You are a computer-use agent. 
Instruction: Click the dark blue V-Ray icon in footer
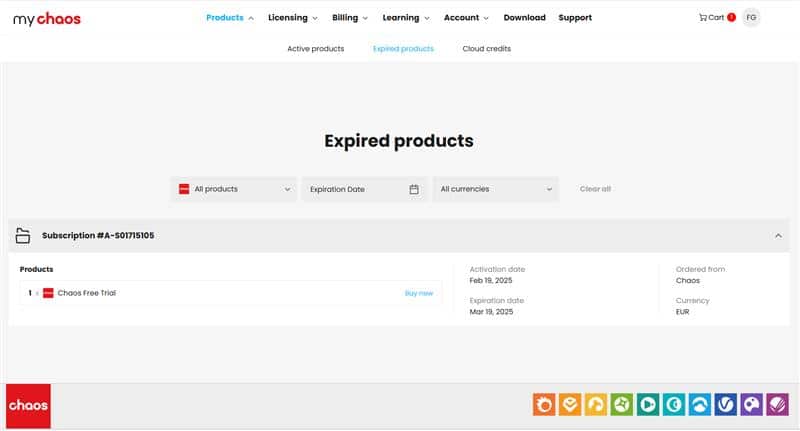pyautogui.click(x=725, y=404)
